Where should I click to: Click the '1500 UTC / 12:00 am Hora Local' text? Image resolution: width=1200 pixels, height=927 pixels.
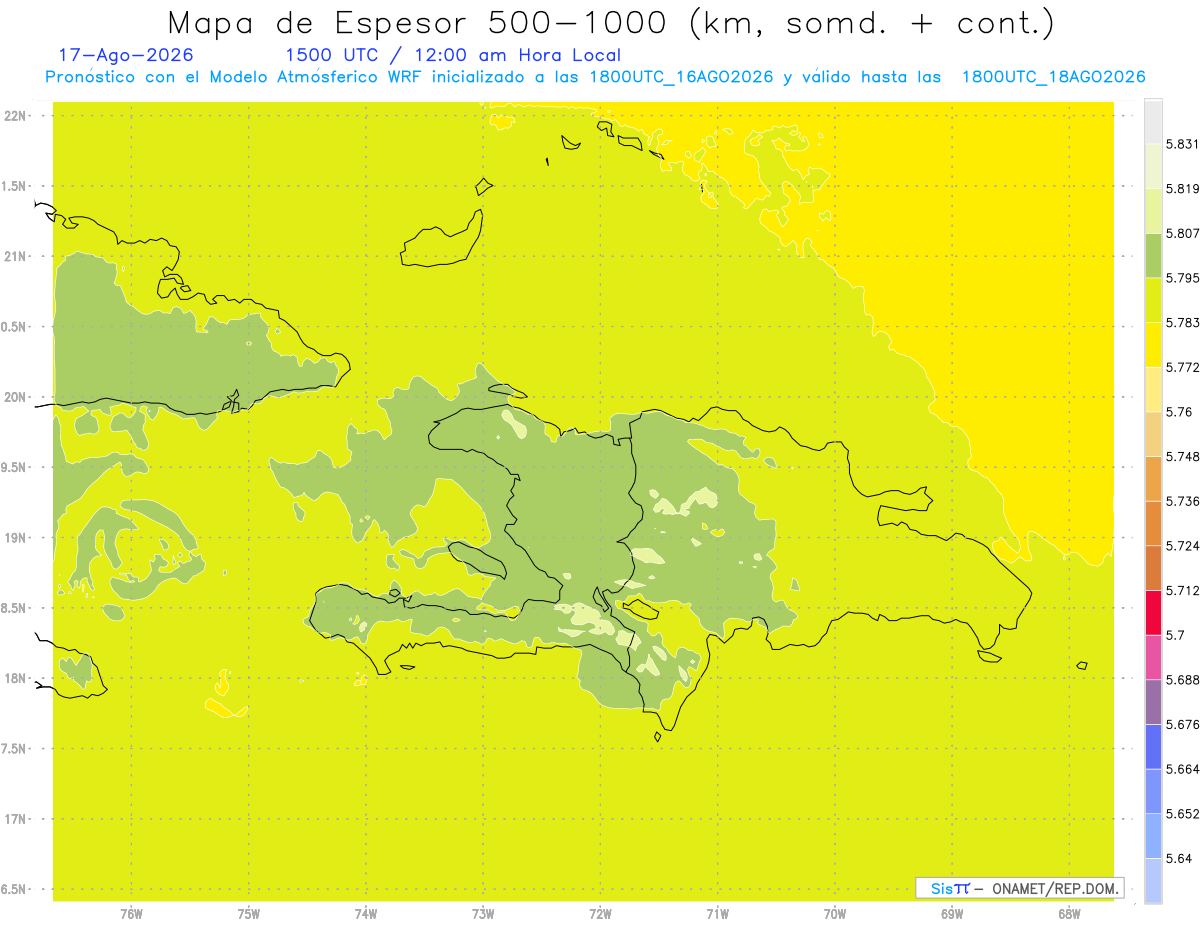[x=453, y=55]
